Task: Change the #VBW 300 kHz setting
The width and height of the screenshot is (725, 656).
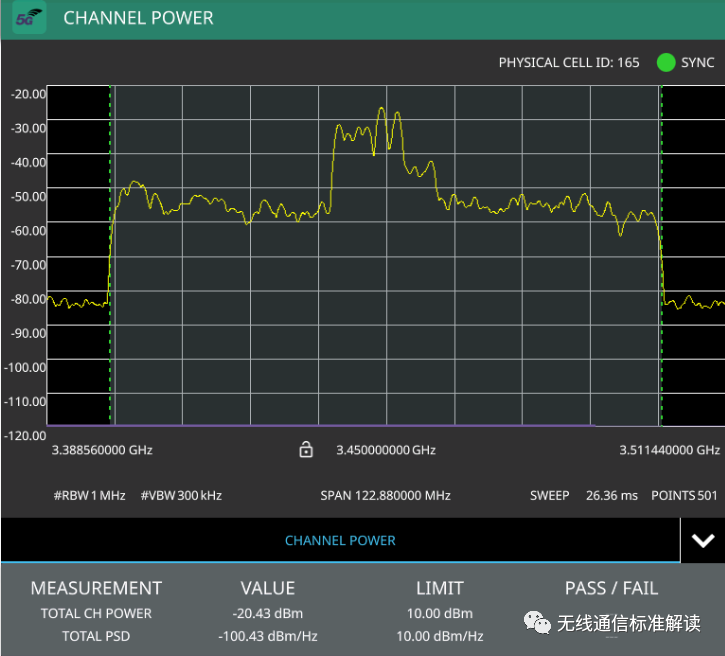Action: [181, 495]
